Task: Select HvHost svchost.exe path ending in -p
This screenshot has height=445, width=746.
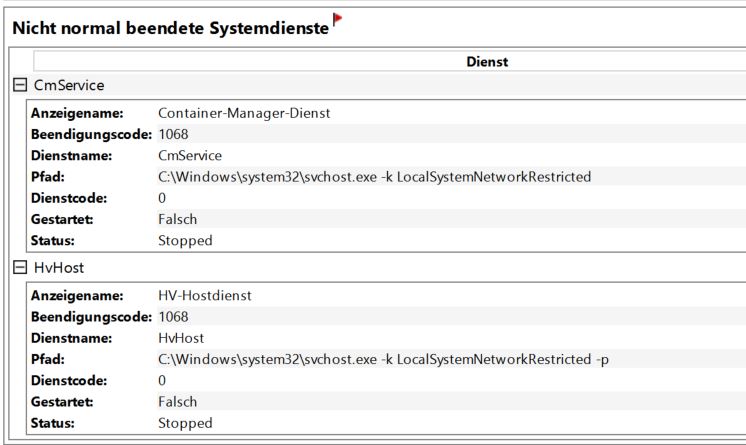Action: point(383,359)
